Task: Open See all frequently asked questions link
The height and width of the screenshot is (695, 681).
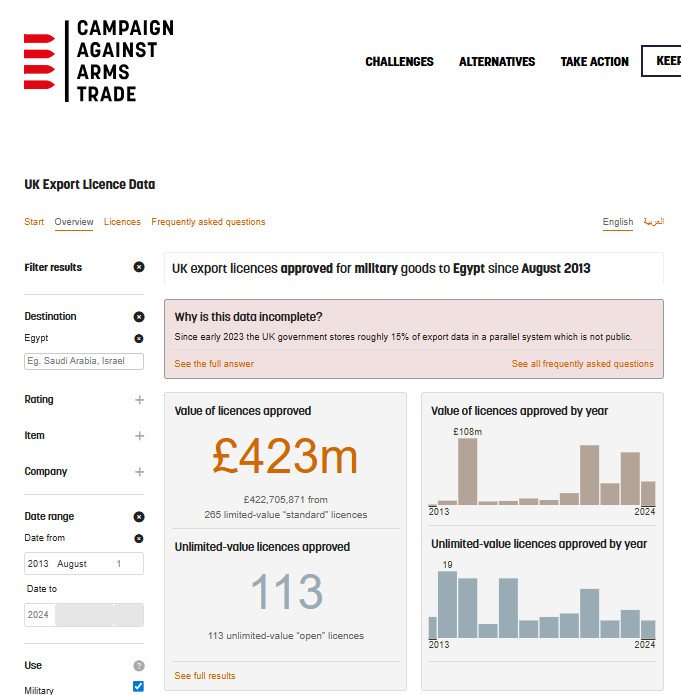Action: (583, 364)
